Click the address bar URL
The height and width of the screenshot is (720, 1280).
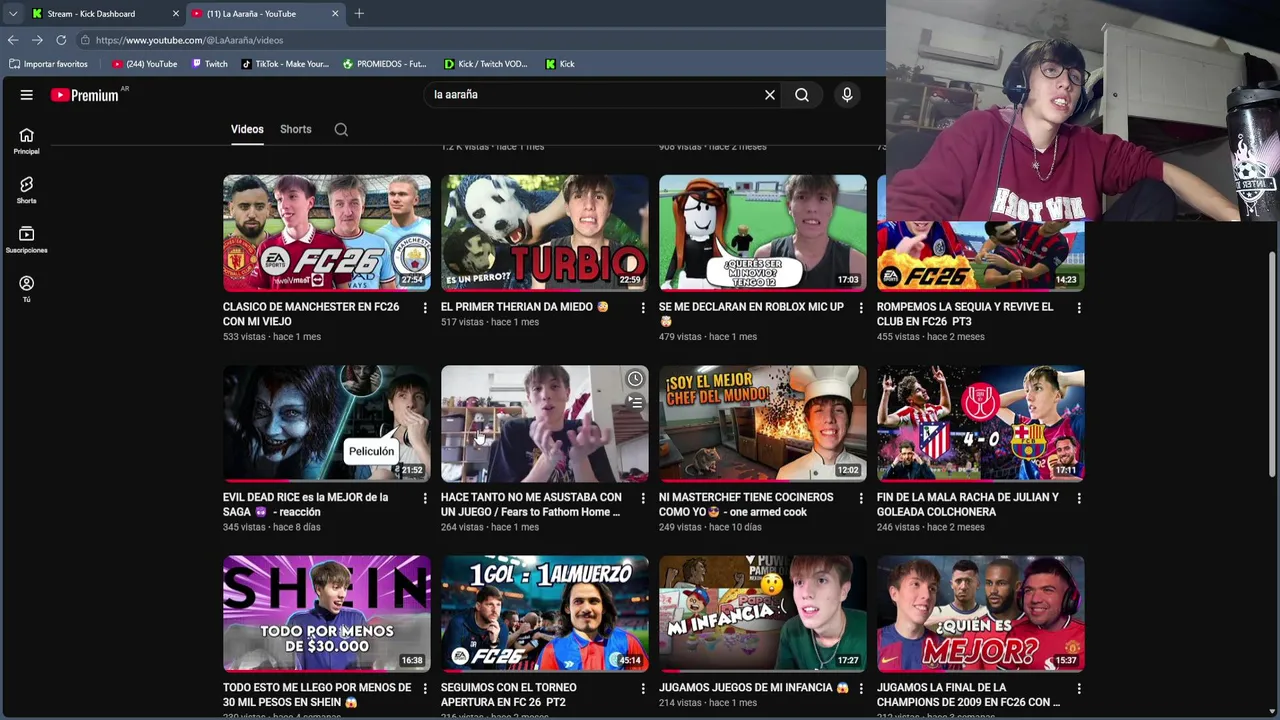pyautogui.click(x=190, y=40)
